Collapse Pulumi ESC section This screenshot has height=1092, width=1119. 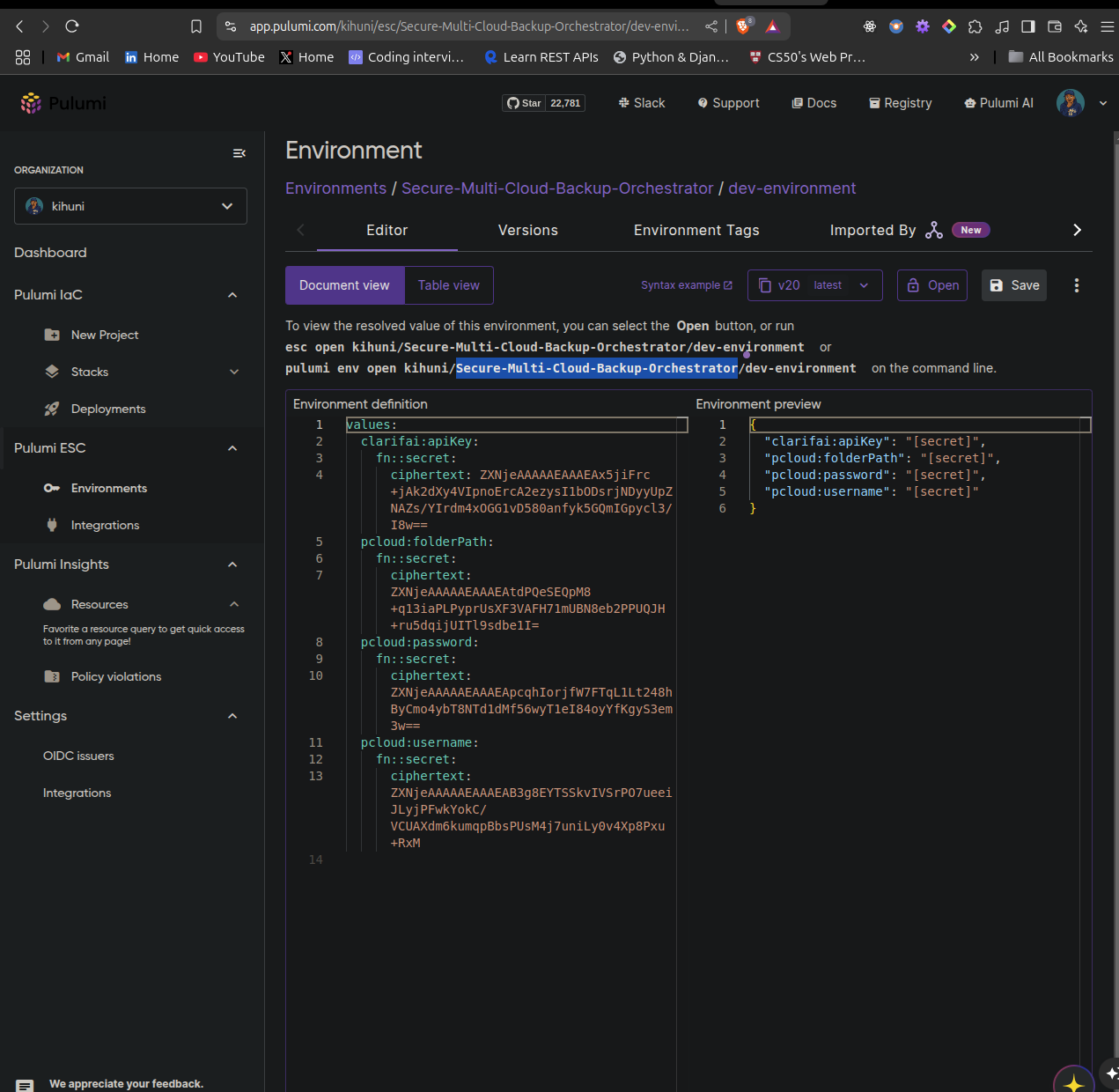232,448
